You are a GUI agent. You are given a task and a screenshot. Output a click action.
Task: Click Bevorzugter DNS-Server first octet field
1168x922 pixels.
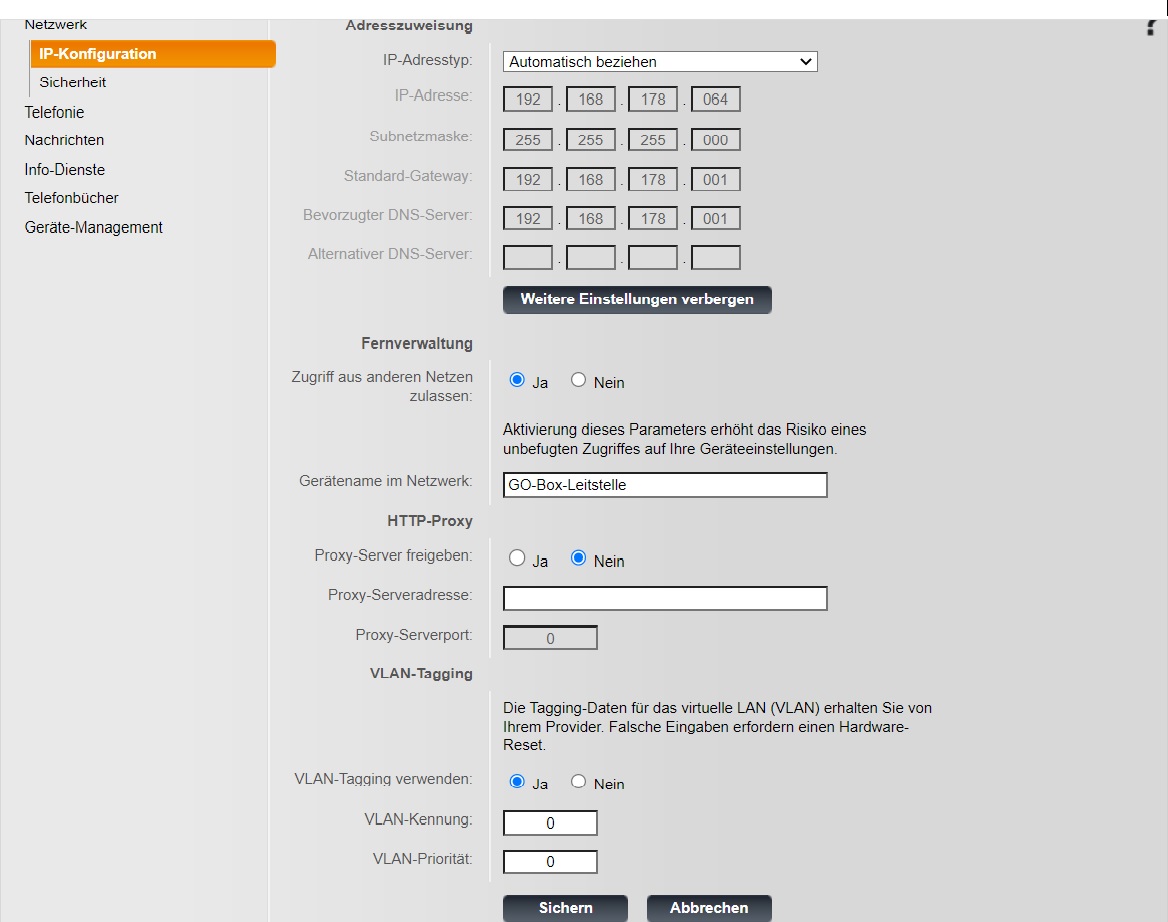point(528,218)
